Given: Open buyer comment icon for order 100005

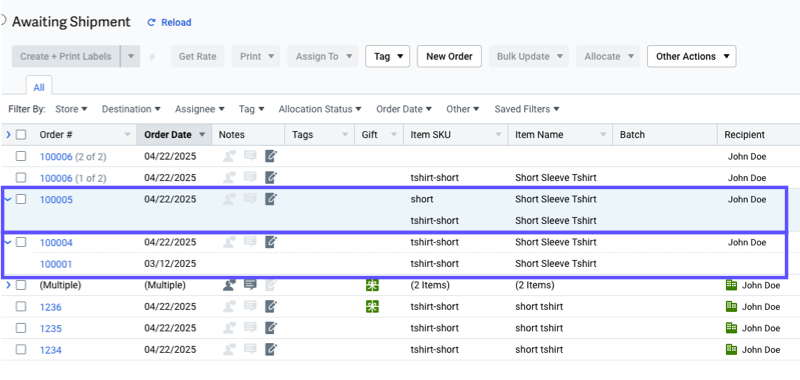Looking at the screenshot, I should (250, 199).
